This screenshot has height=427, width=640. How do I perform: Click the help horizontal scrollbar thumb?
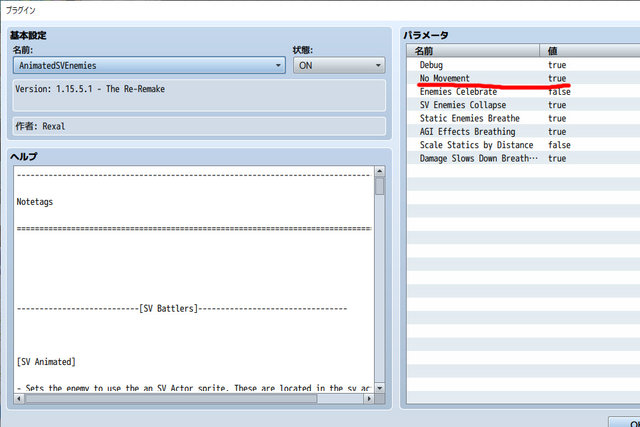click(x=171, y=398)
